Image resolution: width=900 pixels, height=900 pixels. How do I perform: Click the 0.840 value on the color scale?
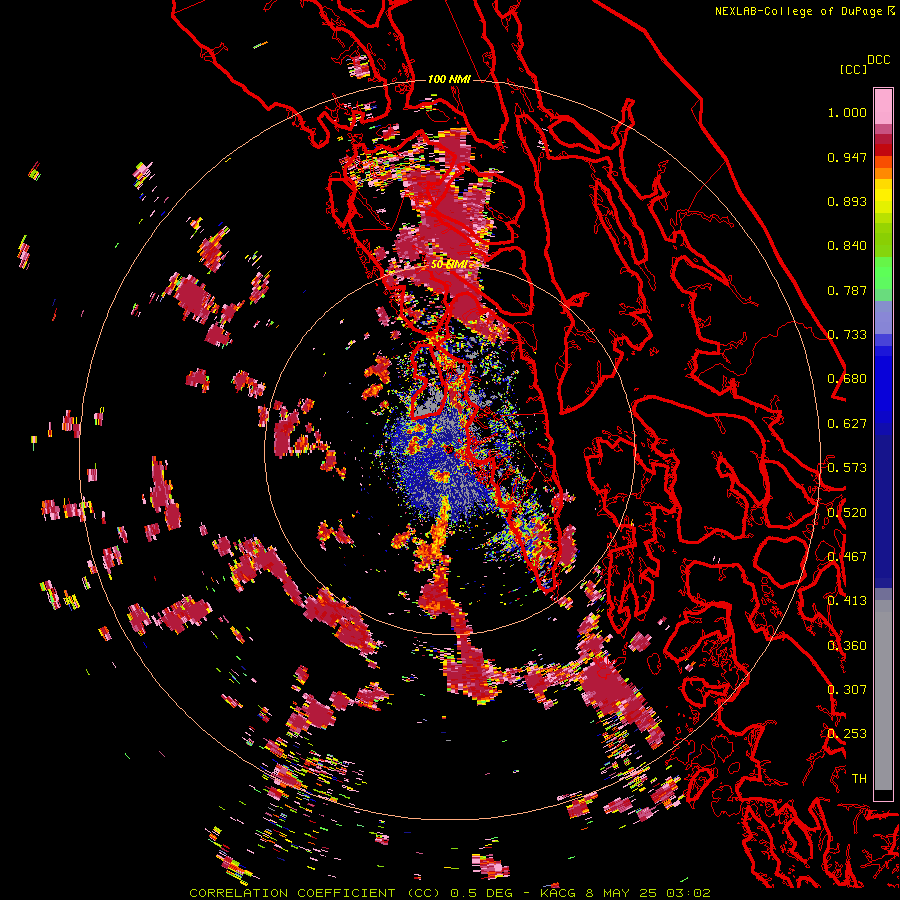847,246
